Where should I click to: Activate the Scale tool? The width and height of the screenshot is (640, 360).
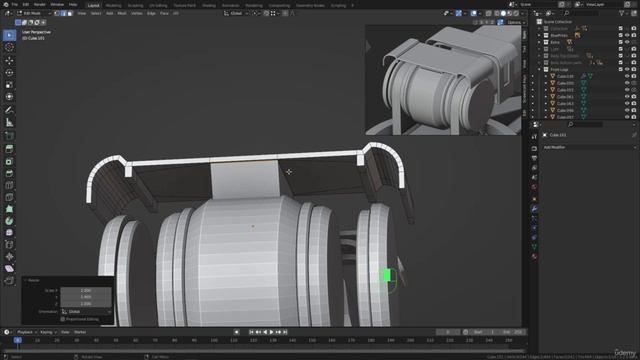click(9, 85)
